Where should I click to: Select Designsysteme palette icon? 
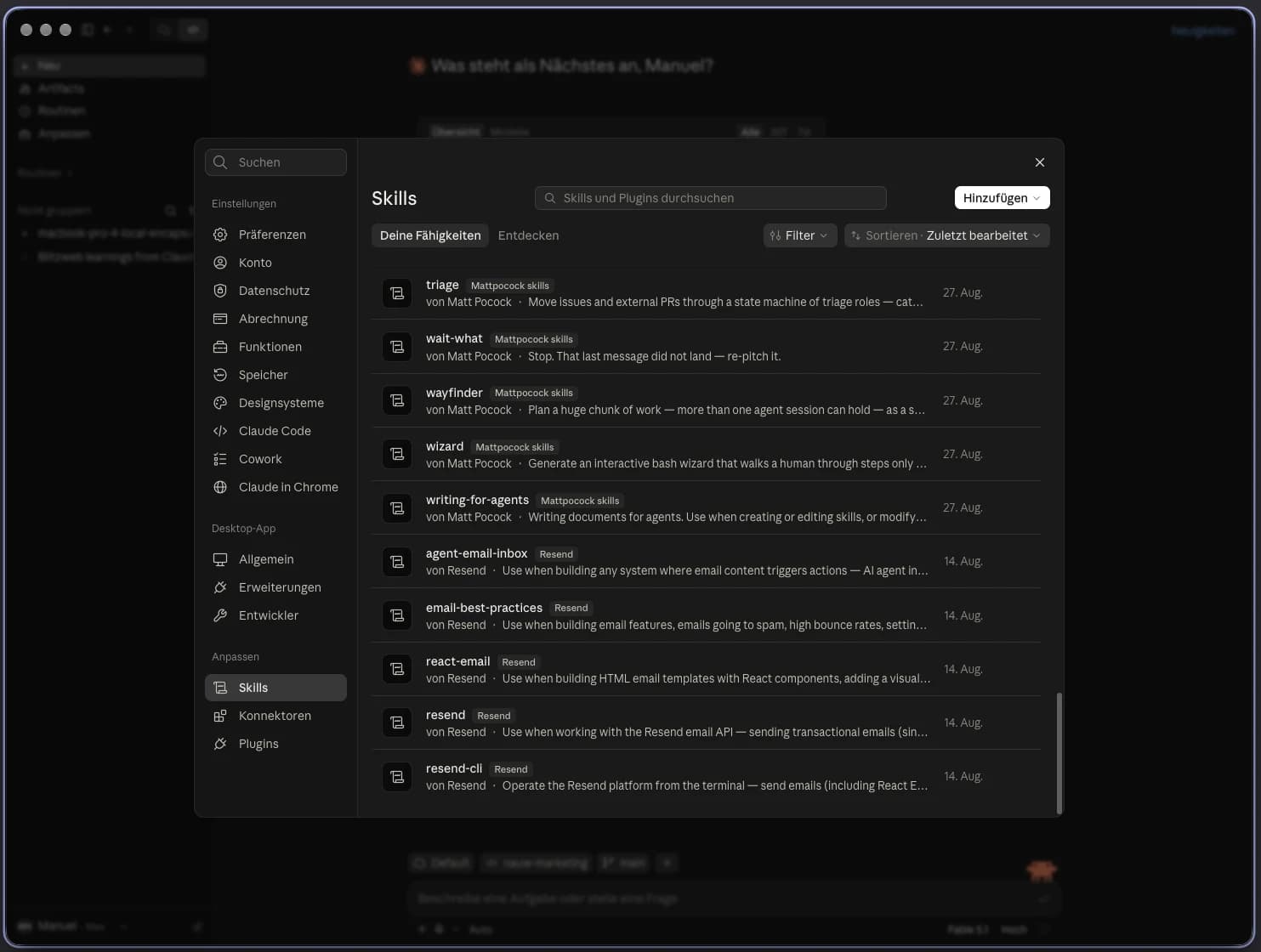220,403
